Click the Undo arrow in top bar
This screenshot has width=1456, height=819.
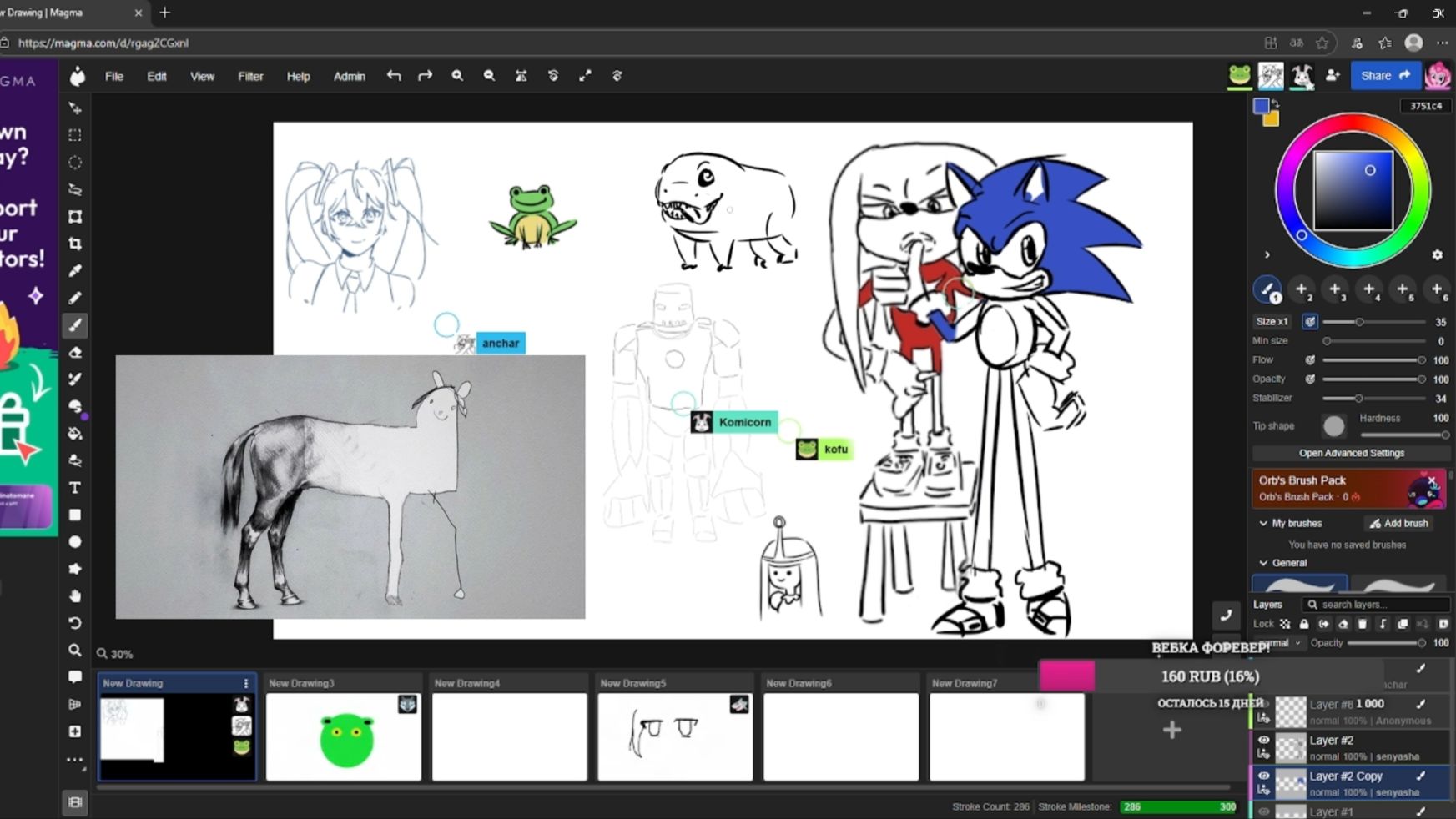394,76
